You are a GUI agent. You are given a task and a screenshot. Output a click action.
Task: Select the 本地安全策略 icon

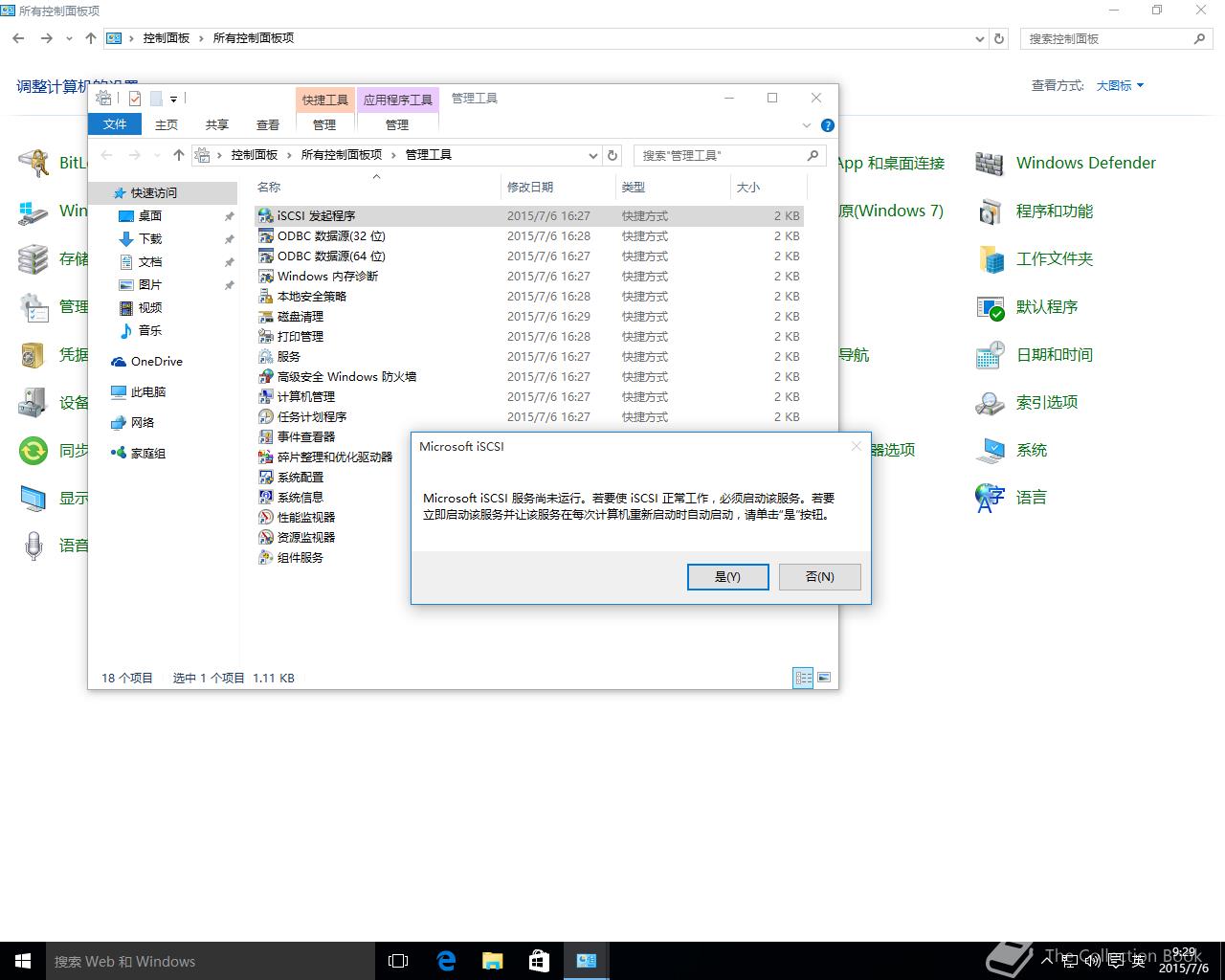(266, 297)
